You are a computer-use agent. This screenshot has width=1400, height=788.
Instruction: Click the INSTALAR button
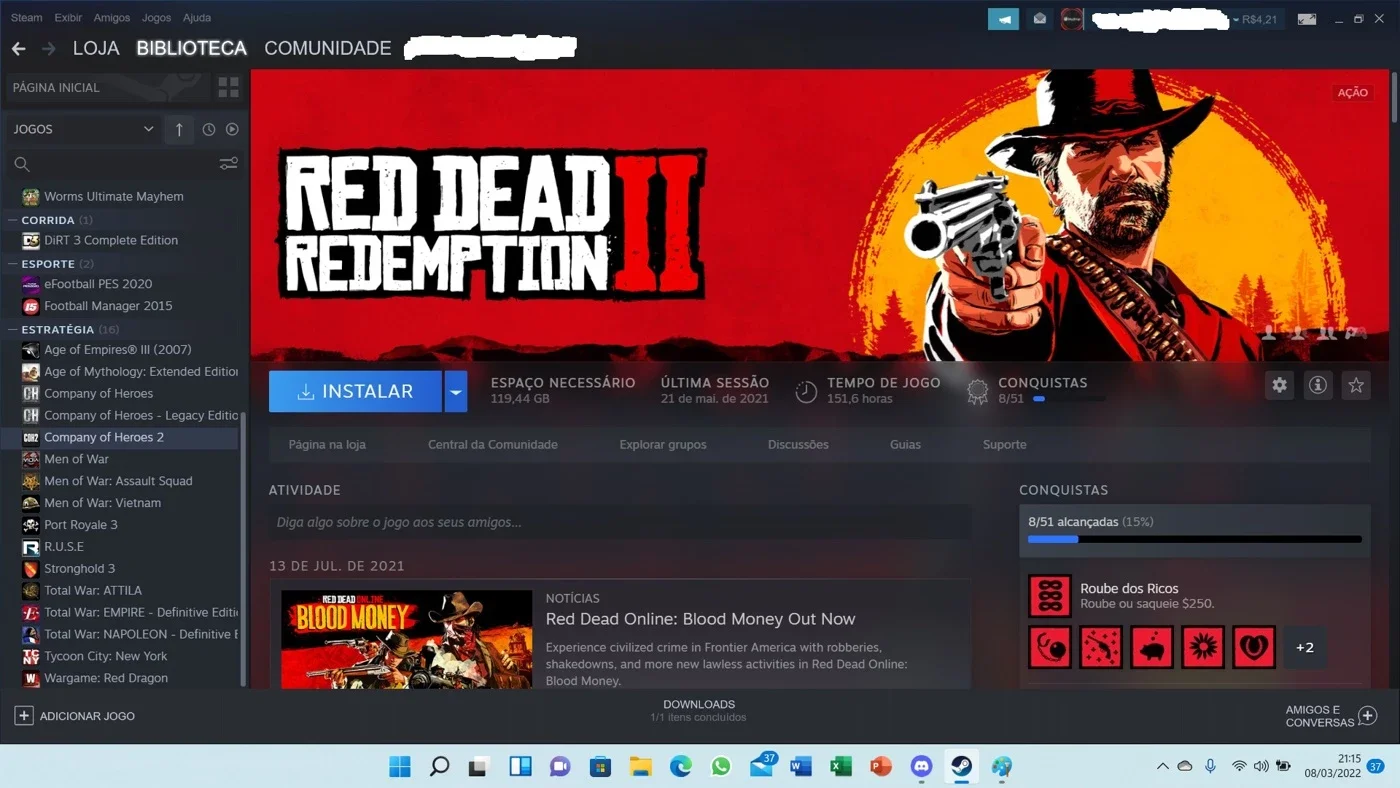pyautogui.click(x=355, y=392)
